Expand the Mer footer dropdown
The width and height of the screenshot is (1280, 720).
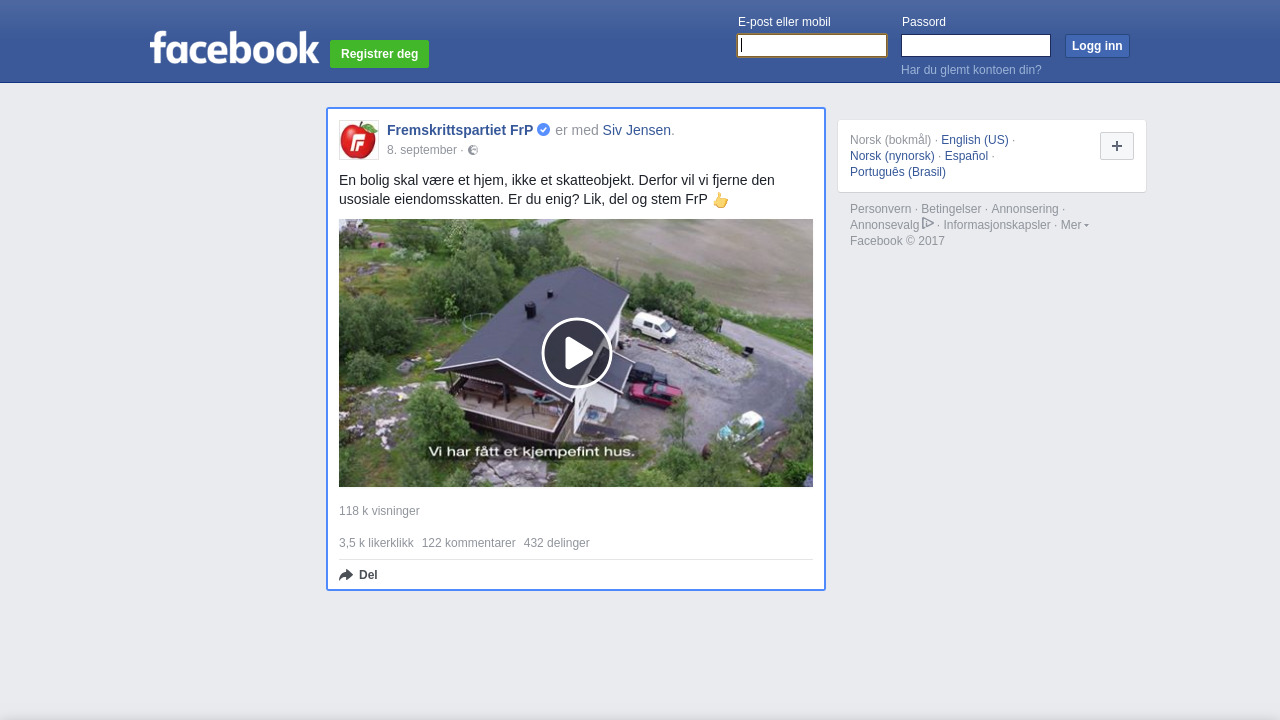[1074, 225]
